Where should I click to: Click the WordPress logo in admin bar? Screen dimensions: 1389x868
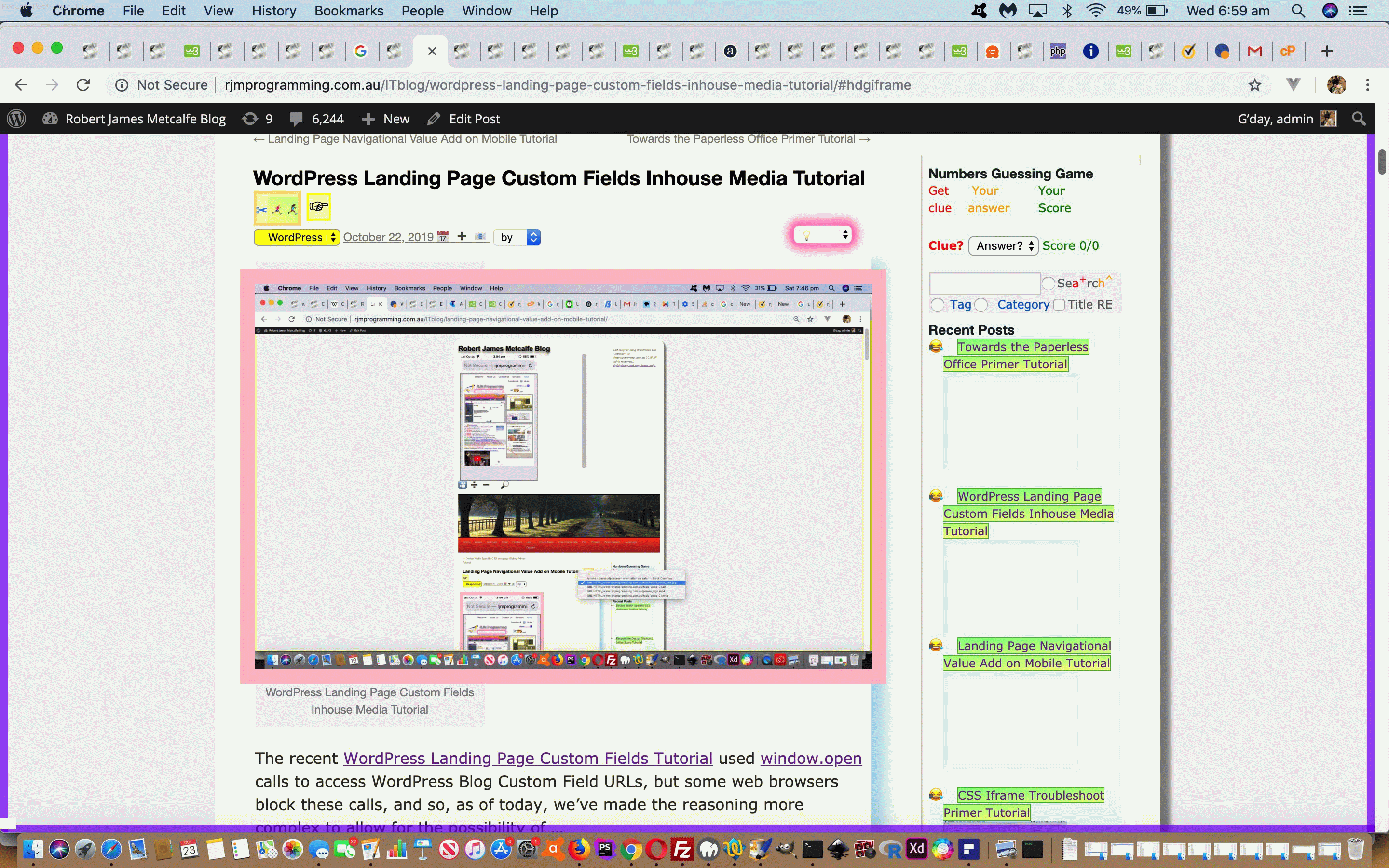[17, 119]
